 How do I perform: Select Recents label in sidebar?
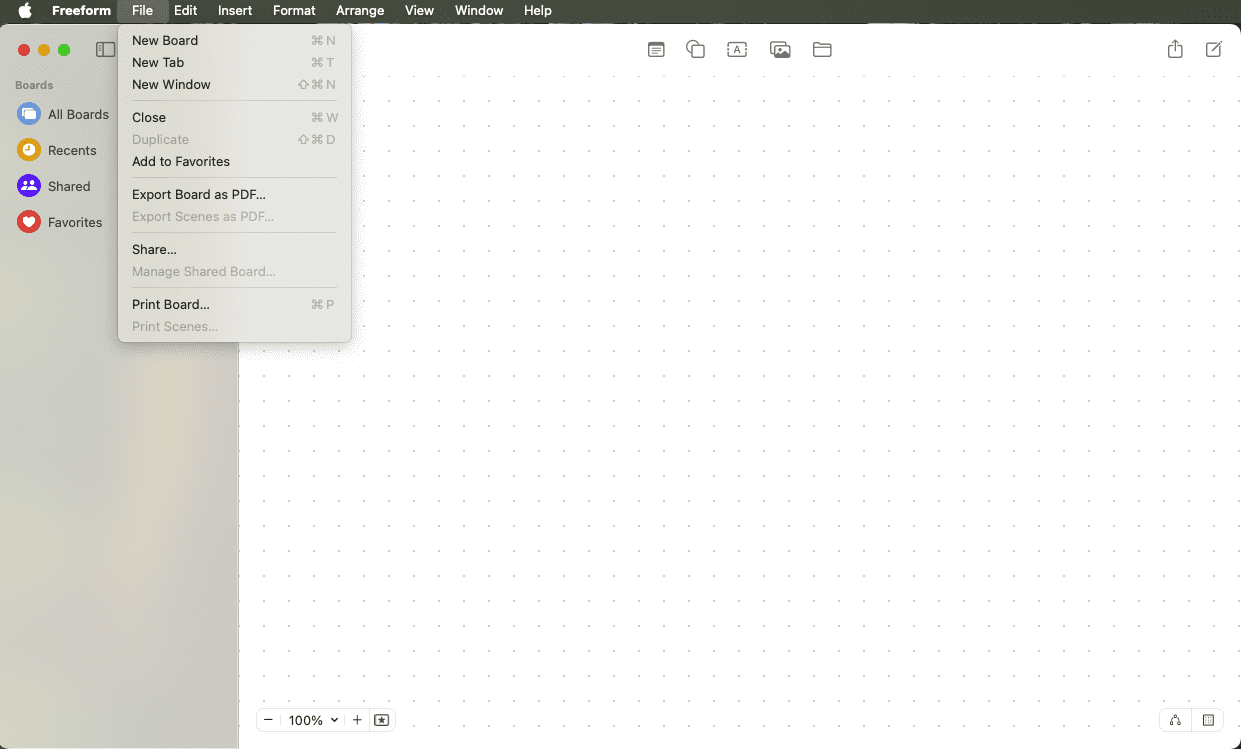point(72,150)
